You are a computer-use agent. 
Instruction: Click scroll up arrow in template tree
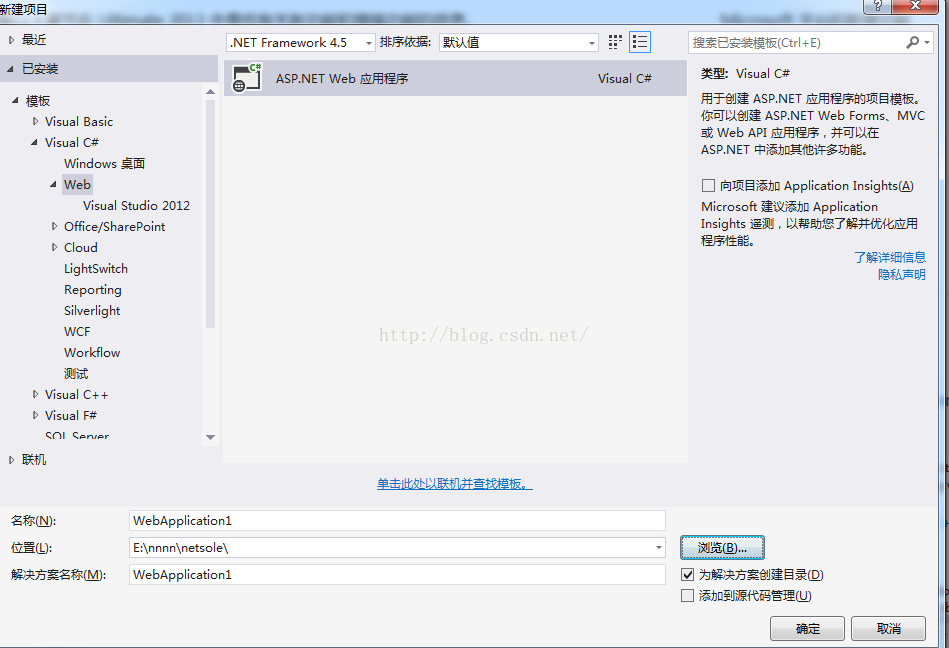click(x=210, y=92)
